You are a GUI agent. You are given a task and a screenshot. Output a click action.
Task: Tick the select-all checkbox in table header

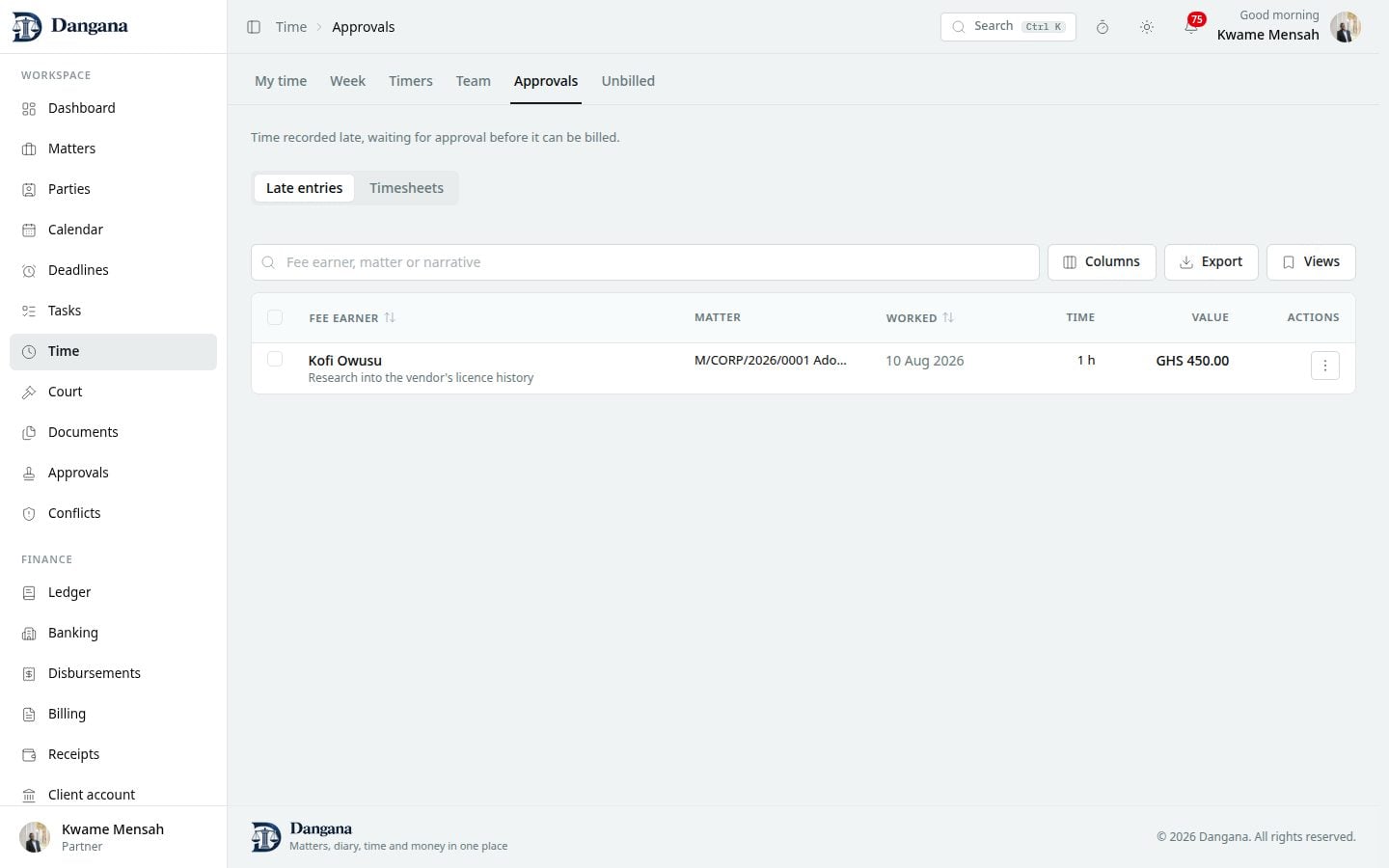[x=275, y=317]
